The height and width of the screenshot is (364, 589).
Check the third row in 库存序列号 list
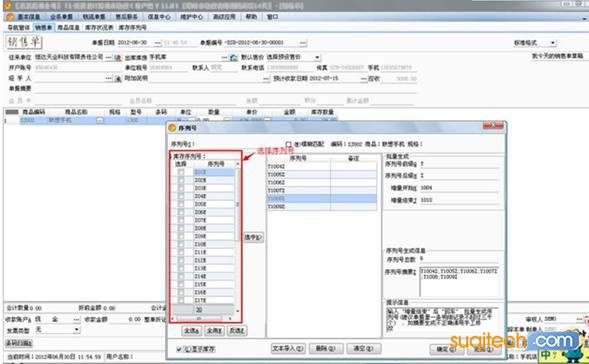point(181,188)
